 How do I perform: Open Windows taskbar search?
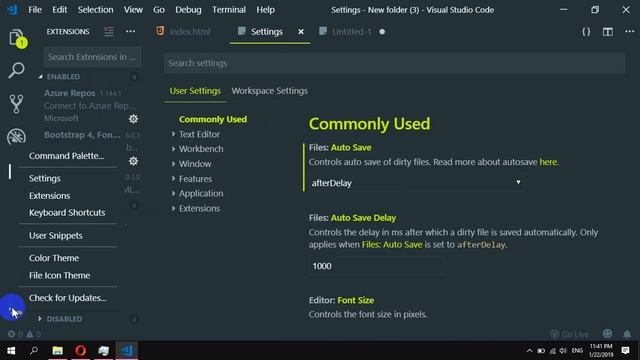pyautogui.click(x=34, y=351)
